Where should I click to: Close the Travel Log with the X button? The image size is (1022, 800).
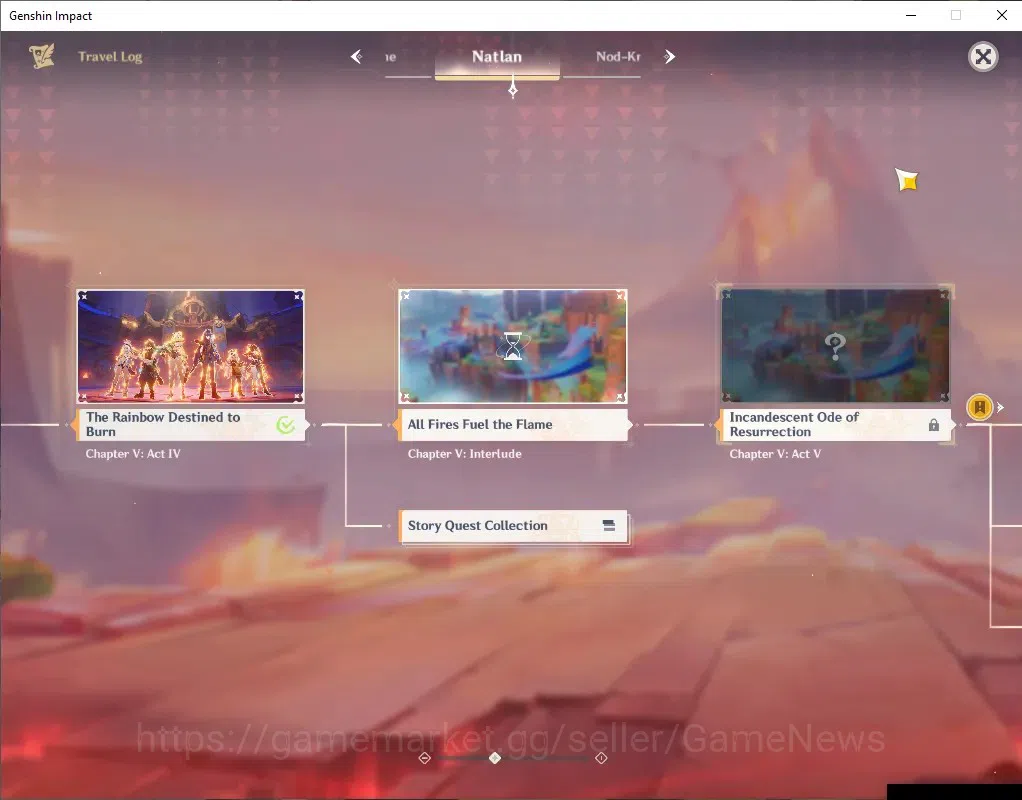click(x=983, y=57)
